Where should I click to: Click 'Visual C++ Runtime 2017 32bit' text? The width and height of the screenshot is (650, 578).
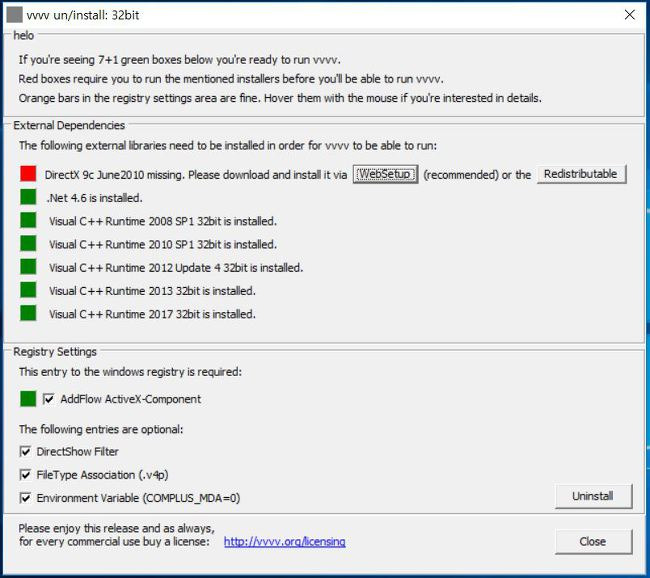[x=124, y=314]
